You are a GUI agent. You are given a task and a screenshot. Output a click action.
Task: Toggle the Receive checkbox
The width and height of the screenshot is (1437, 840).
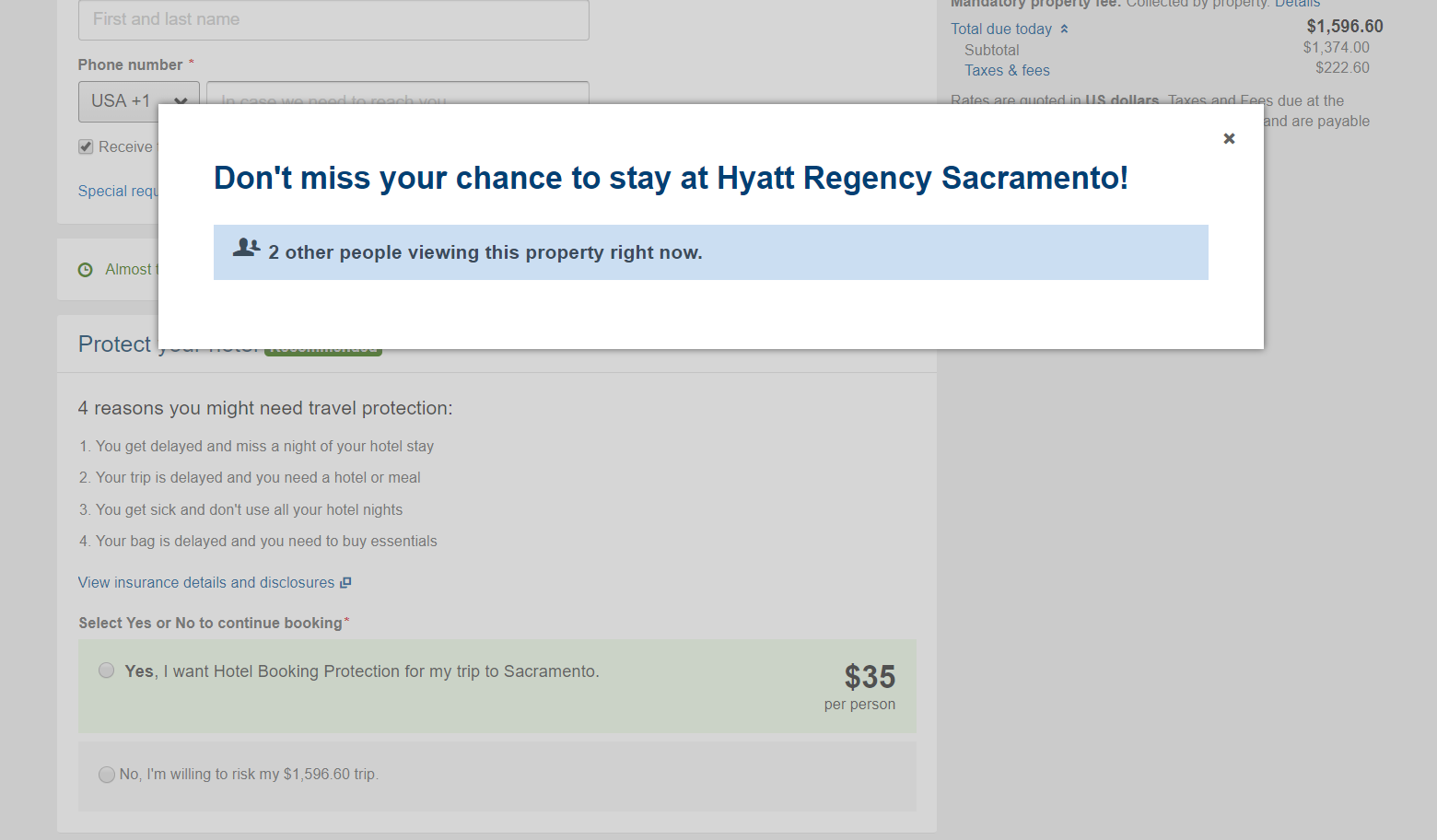pyautogui.click(x=86, y=146)
